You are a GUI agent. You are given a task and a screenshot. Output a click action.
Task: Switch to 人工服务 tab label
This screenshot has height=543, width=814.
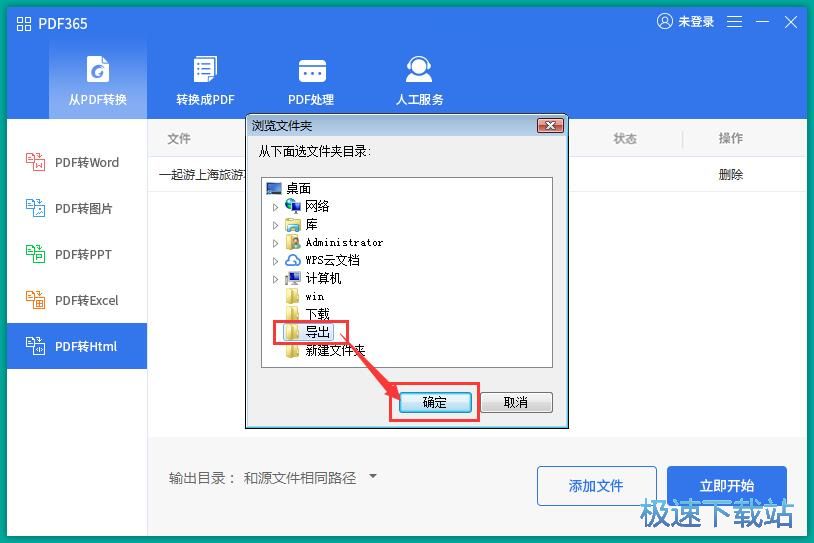419,99
